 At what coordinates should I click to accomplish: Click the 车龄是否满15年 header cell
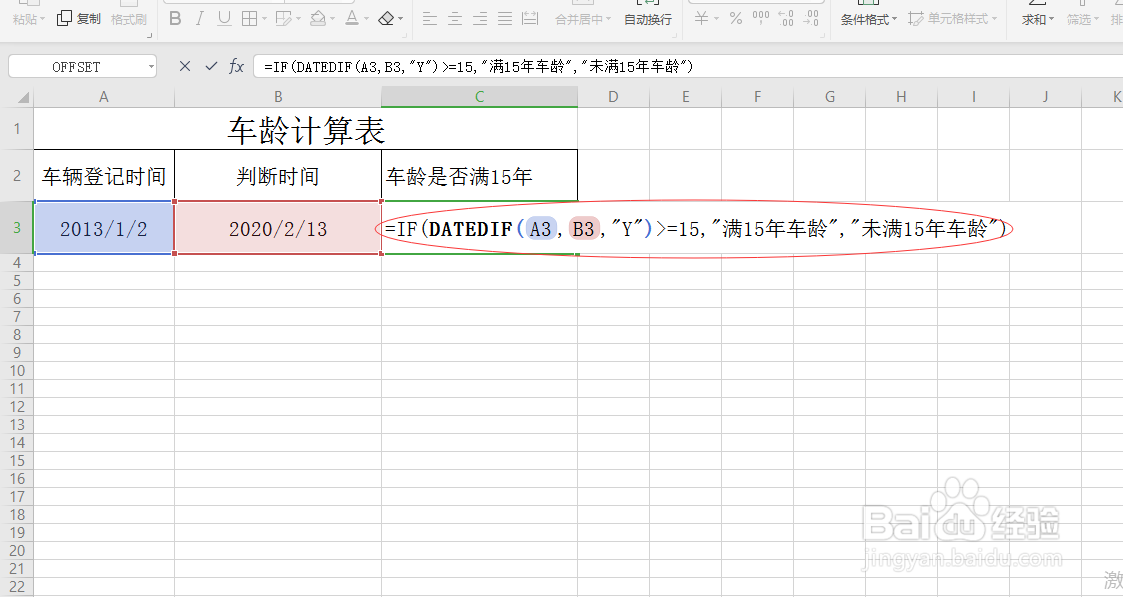pos(480,176)
